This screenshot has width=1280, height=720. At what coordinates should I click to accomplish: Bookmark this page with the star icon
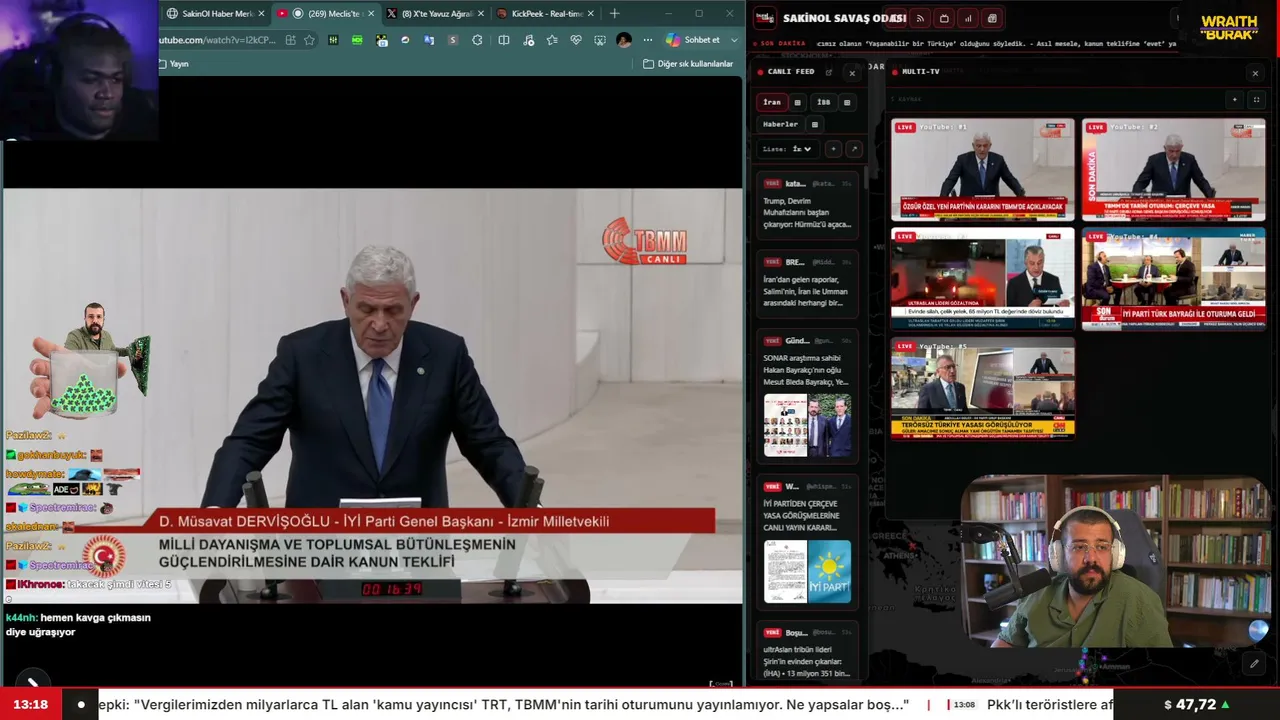(310, 40)
